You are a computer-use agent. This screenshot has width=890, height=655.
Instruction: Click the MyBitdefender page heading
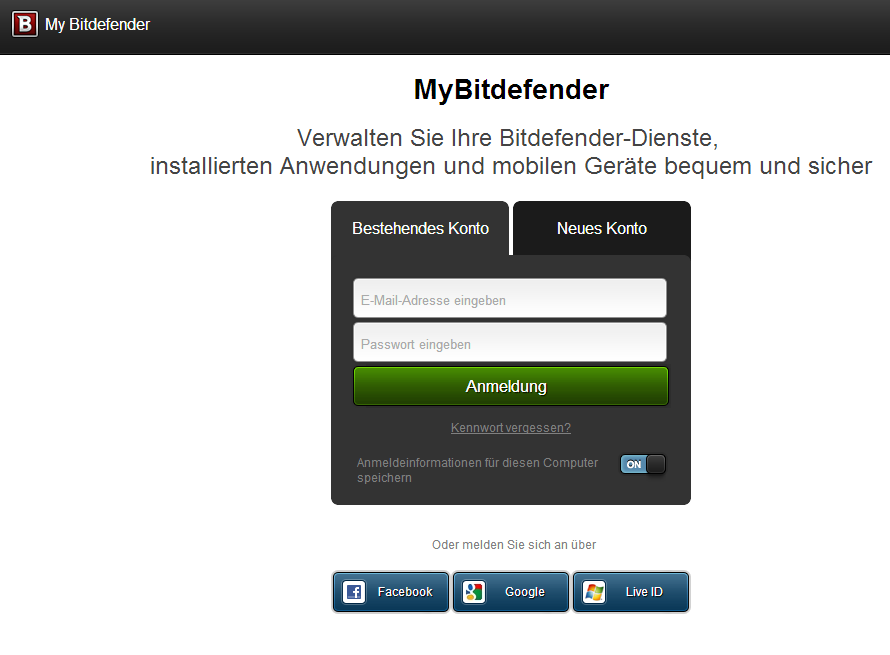coord(511,90)
